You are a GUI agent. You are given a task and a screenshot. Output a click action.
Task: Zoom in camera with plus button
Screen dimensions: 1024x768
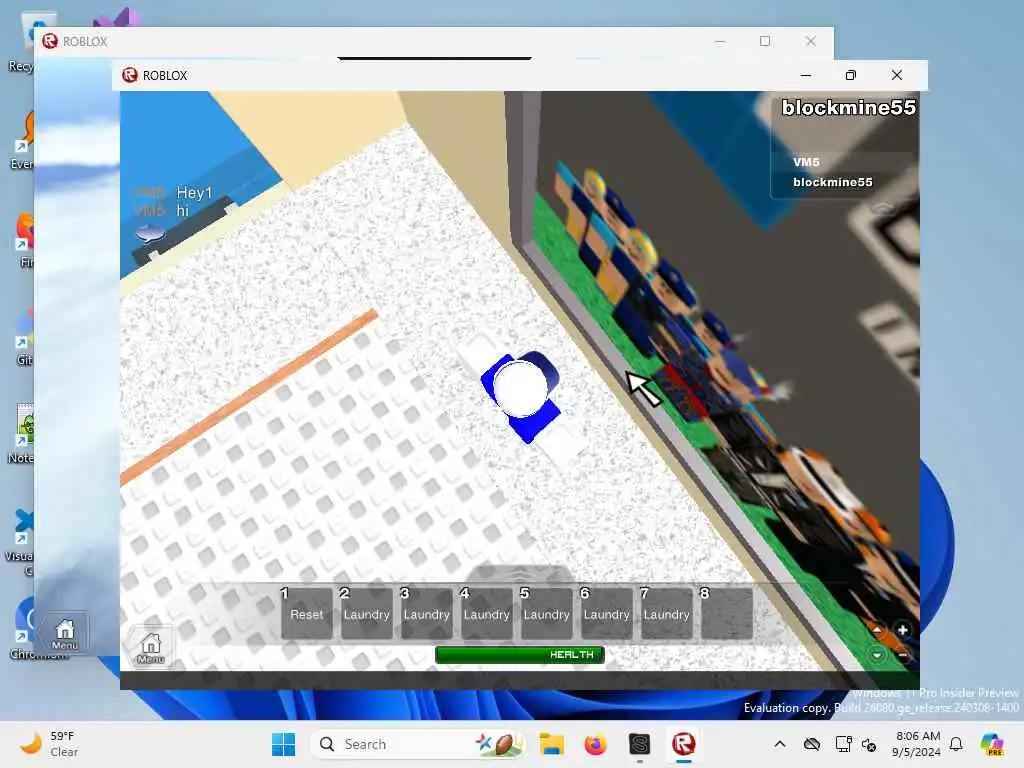903,630
